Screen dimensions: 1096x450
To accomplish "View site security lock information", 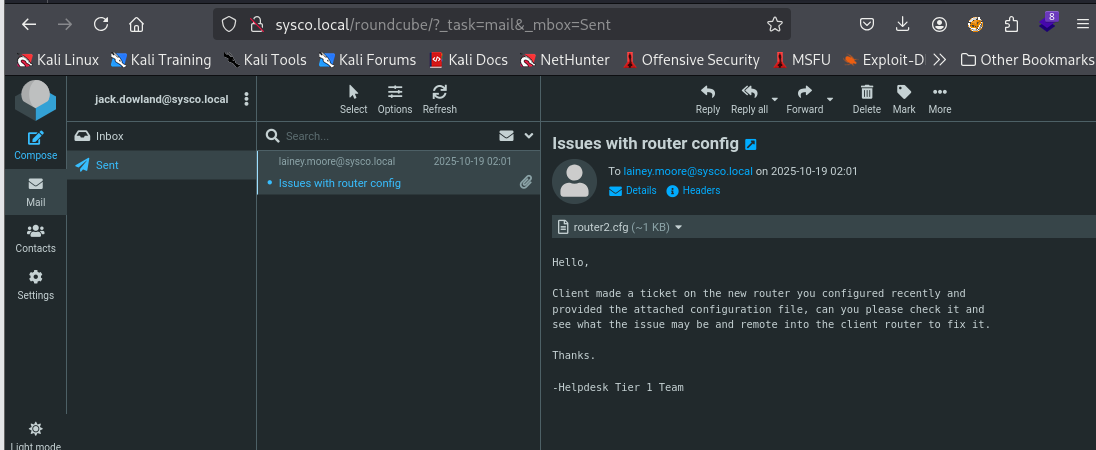I will [x=257, y=24].
